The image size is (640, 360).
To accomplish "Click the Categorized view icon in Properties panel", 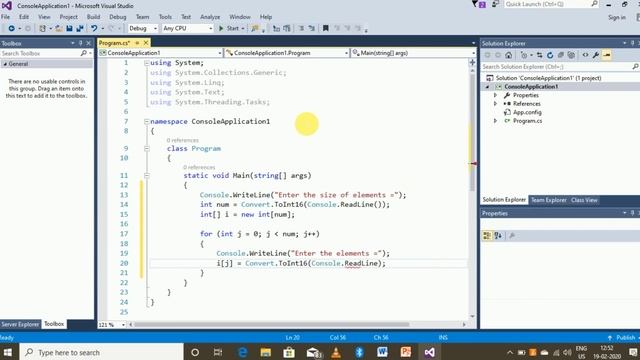I will [487, 236].
